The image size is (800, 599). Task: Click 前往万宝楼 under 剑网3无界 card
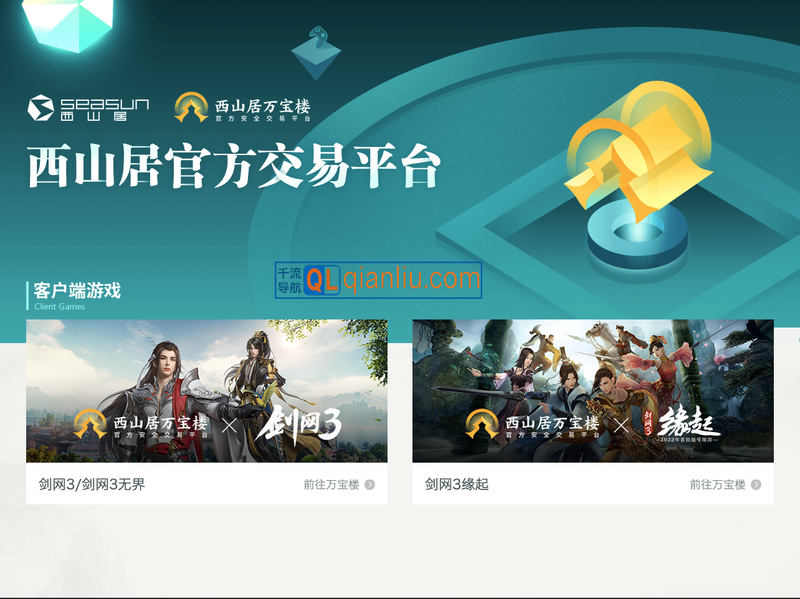click(332, 485)
